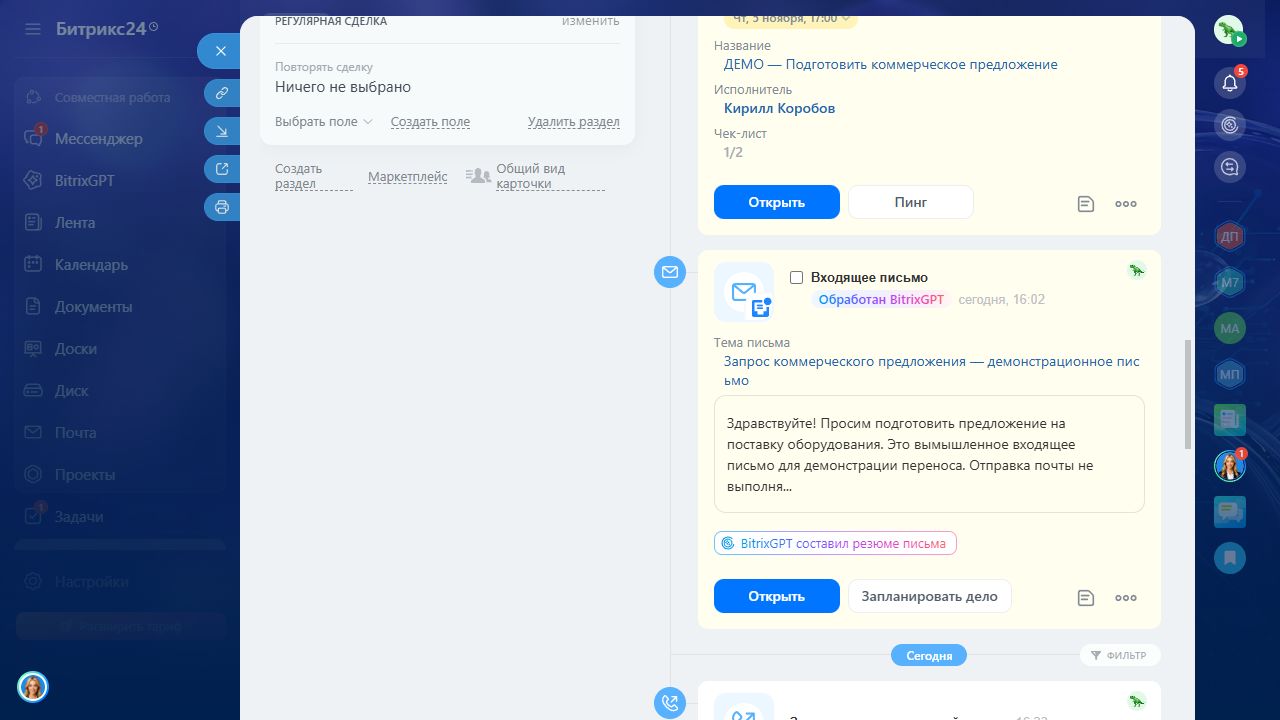This screenshot has width=1280, height=720.
Task: Click Открыть button on the incoming email
Action: click(776, 596)
